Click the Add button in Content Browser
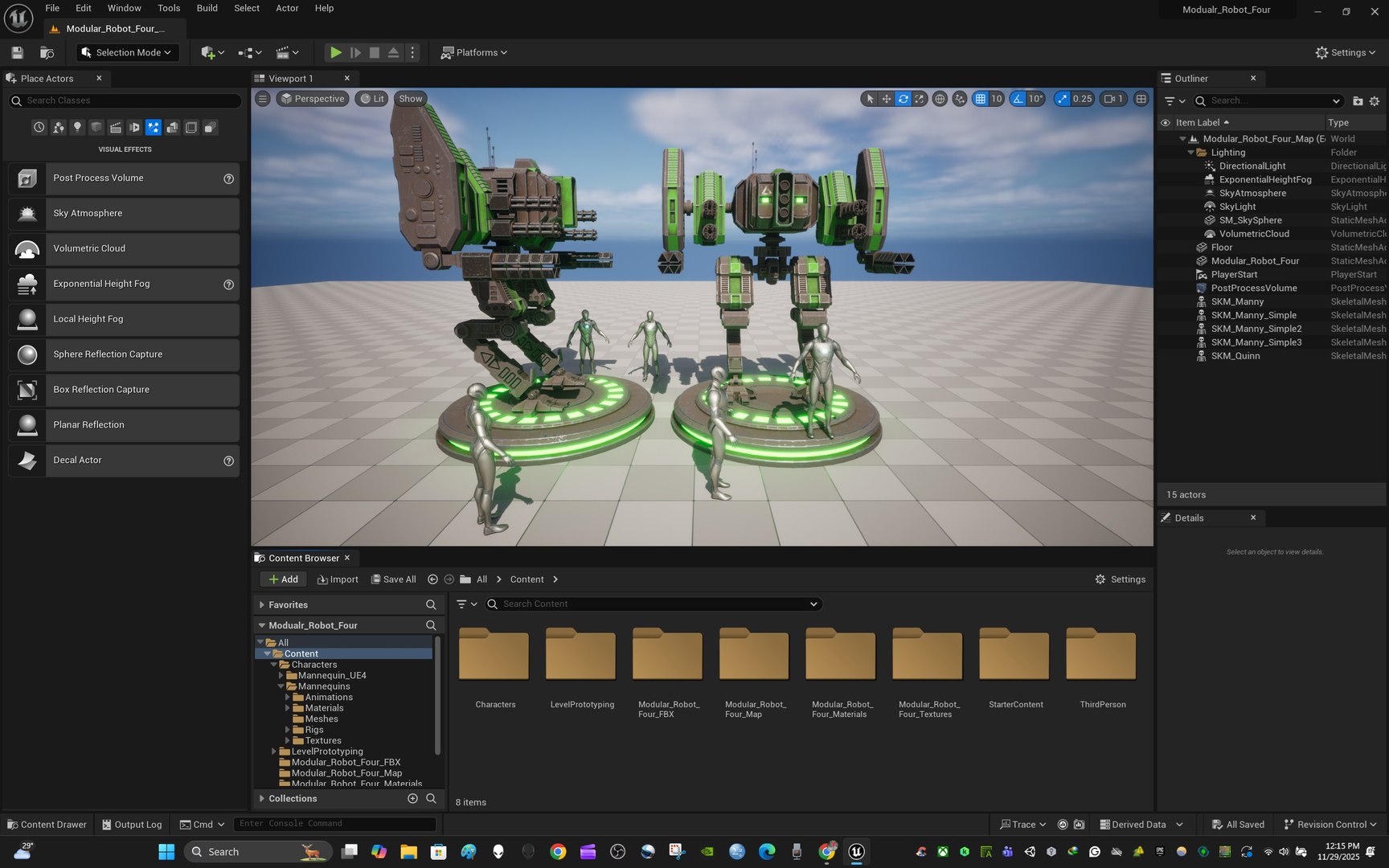This screenshot has height=868, width=1389. tap(283, 579)
